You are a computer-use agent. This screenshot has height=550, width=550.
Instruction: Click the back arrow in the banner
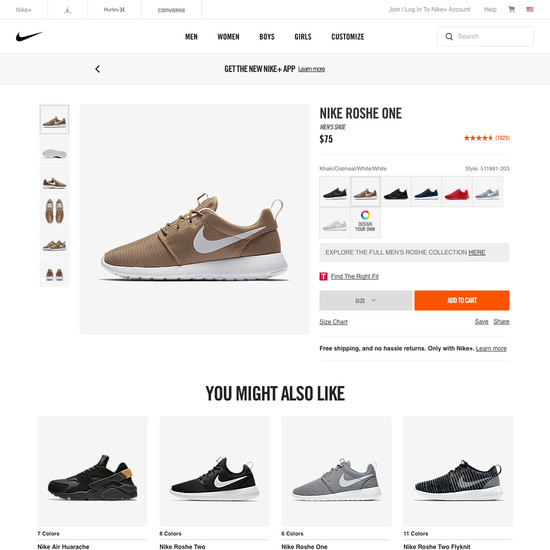[98, 69]
